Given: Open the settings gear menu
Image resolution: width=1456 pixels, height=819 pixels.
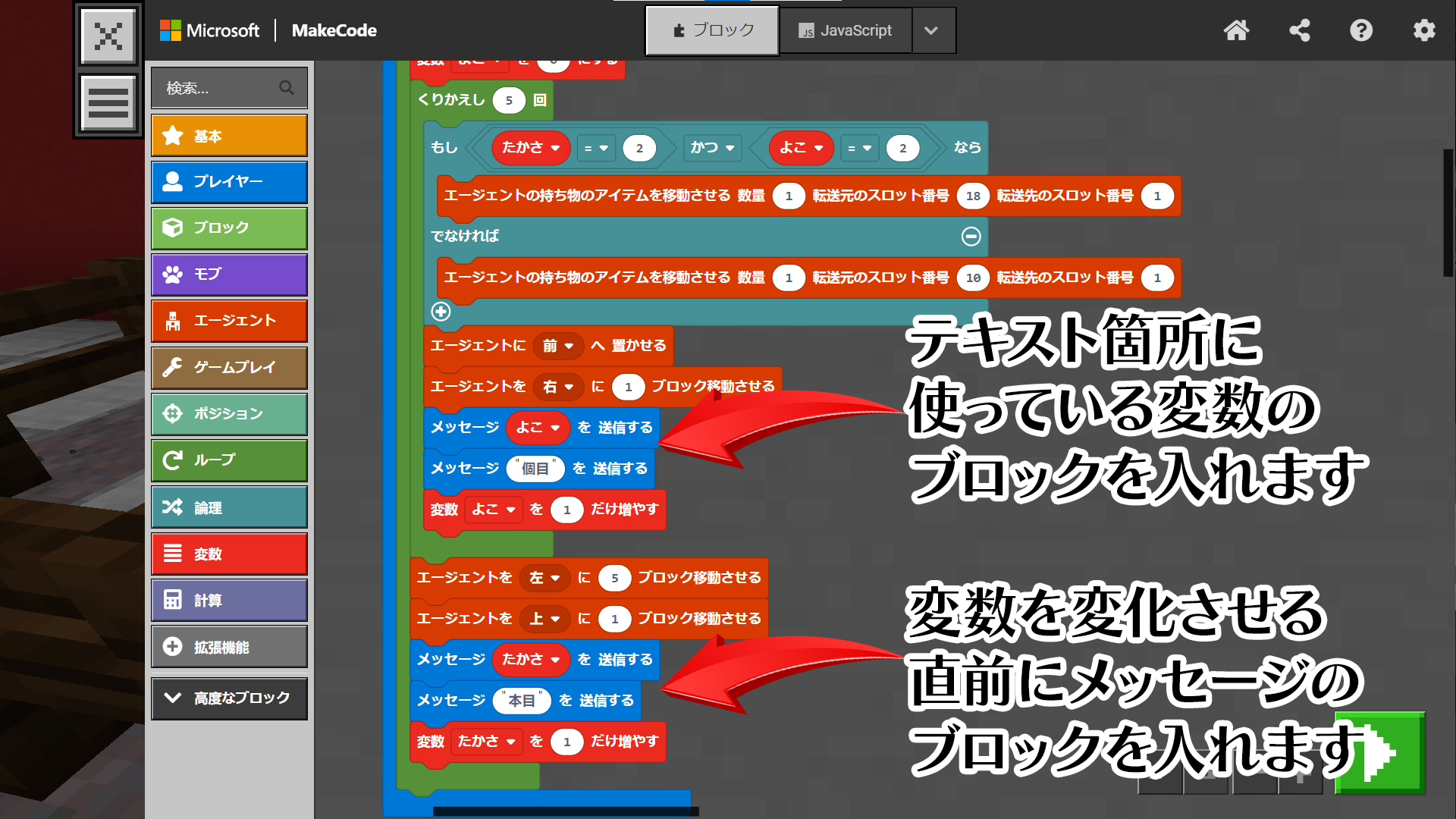Looking at the screenshot, I should click(x=1424, y=30).
